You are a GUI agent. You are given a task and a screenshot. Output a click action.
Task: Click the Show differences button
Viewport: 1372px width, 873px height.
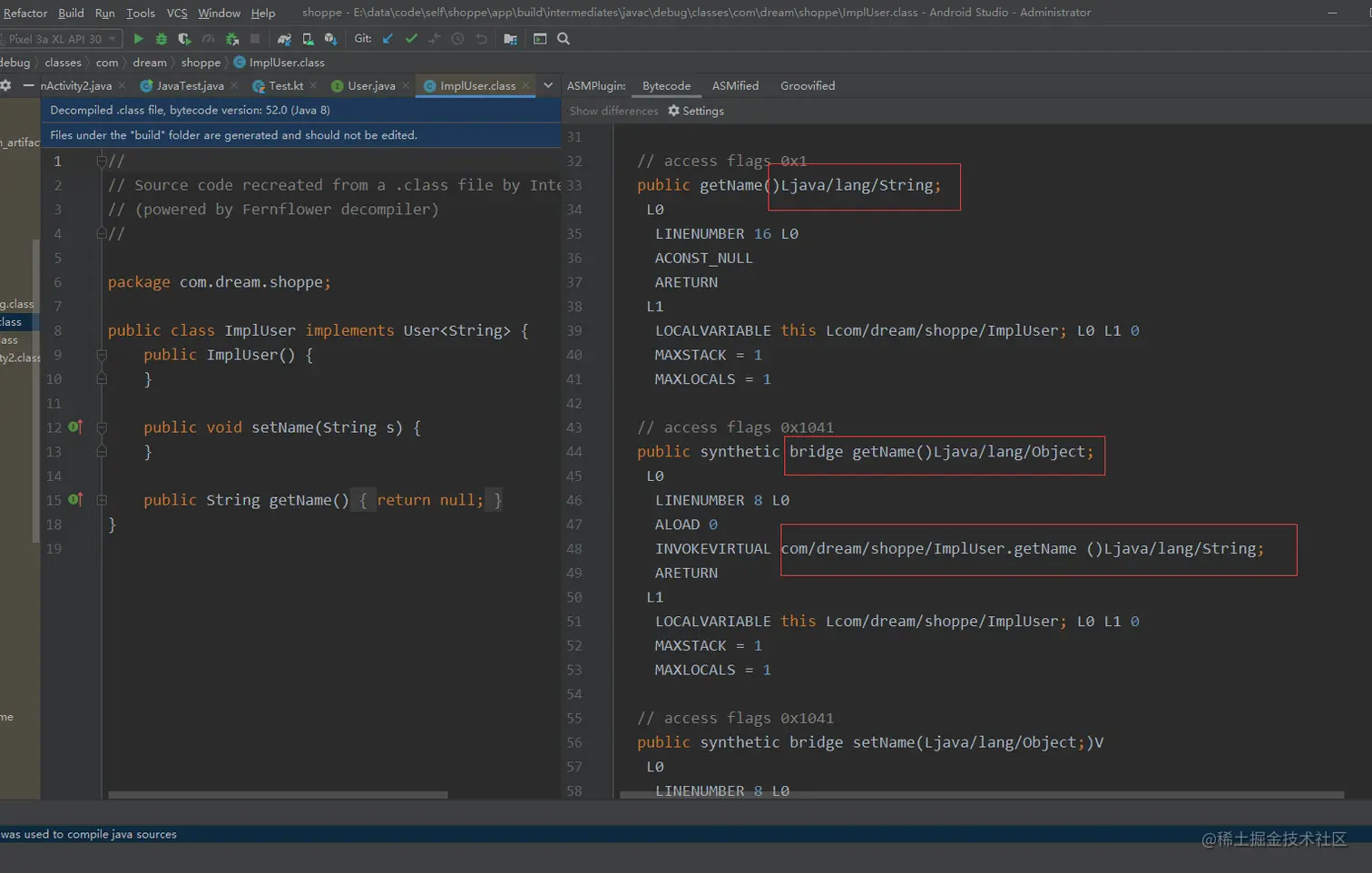pos(613,111)
